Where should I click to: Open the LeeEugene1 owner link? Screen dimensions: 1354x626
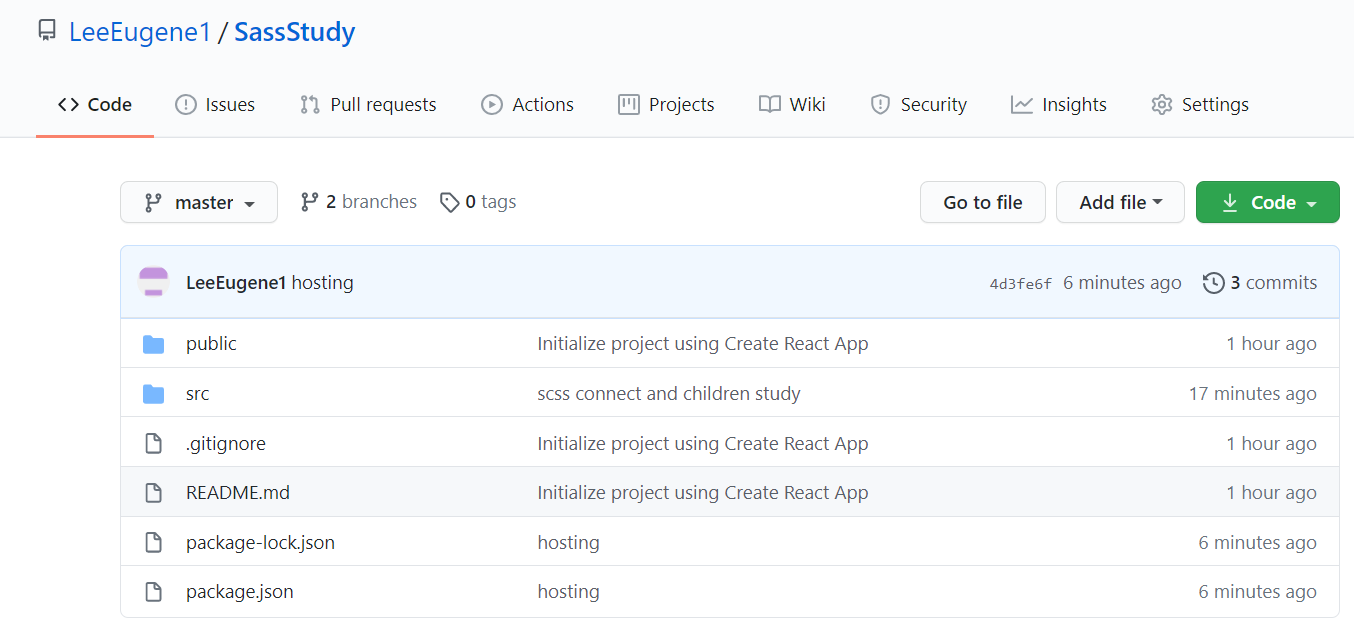pos(140,32)
